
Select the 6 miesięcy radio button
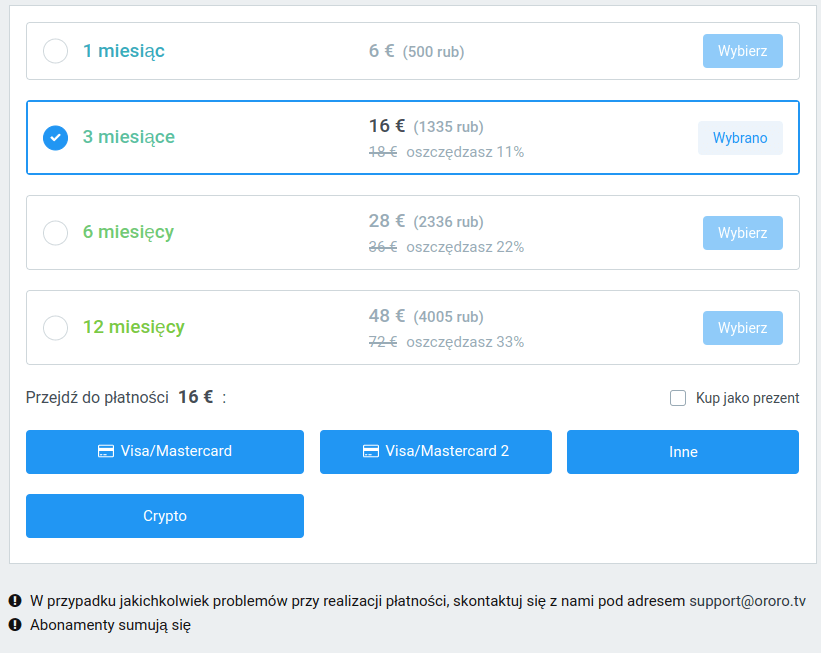click(x=56, y=233)
